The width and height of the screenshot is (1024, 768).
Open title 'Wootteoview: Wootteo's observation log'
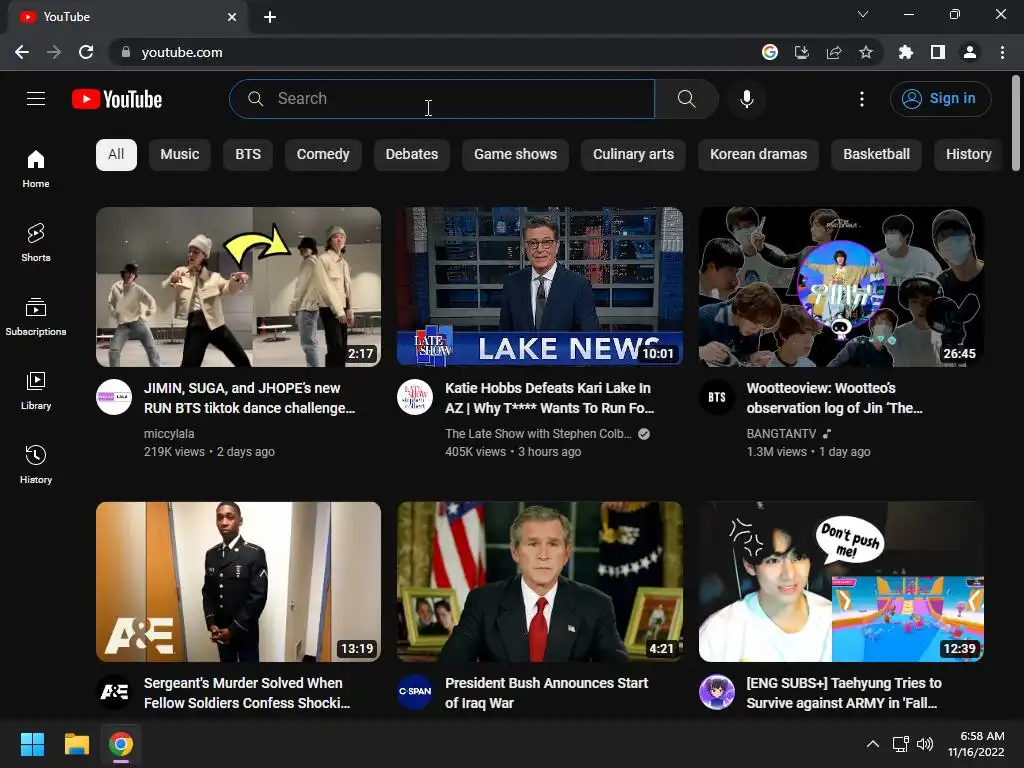coord(835,398)
